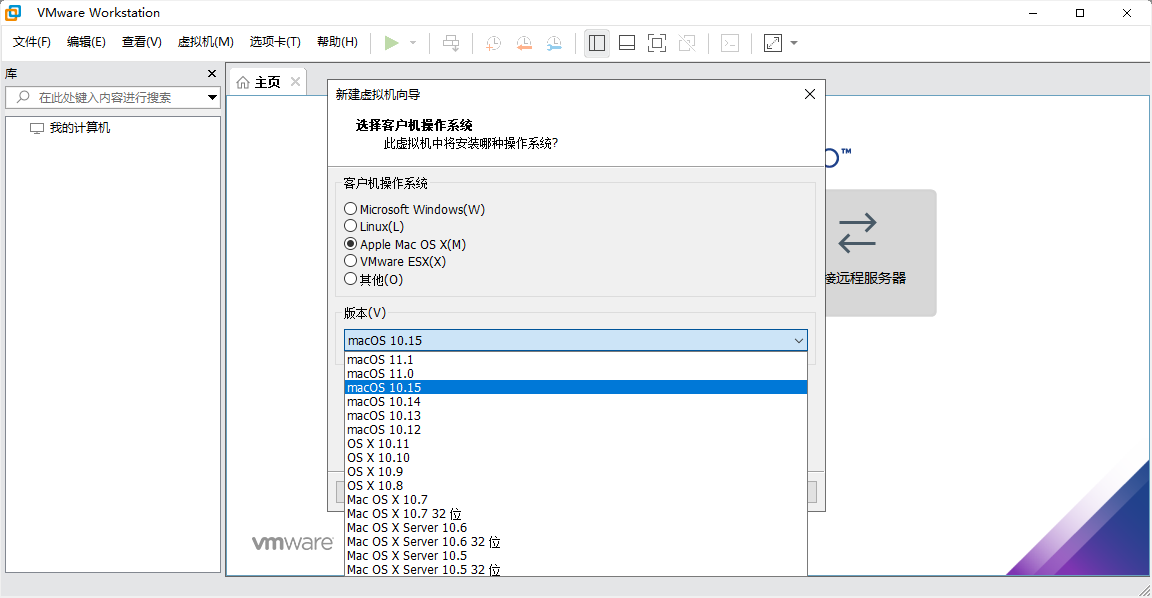Choose Mac OS X 10.7 list entry

pyautogui.click(x=576, y=499)
